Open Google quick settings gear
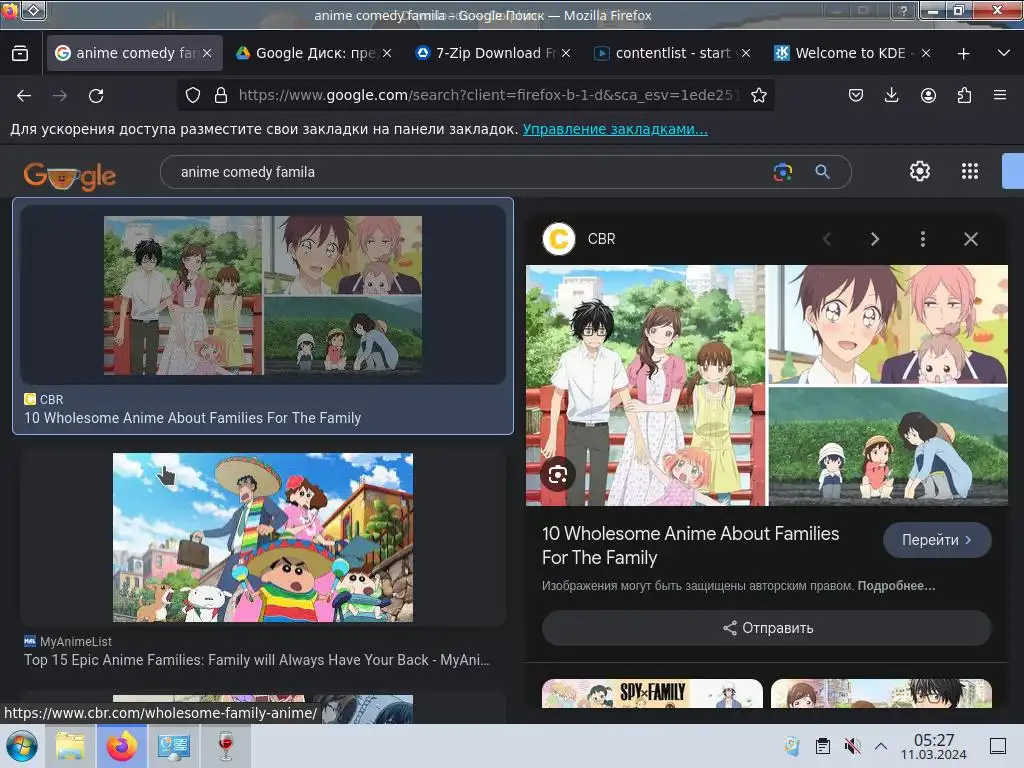 [x=920, y=171]
